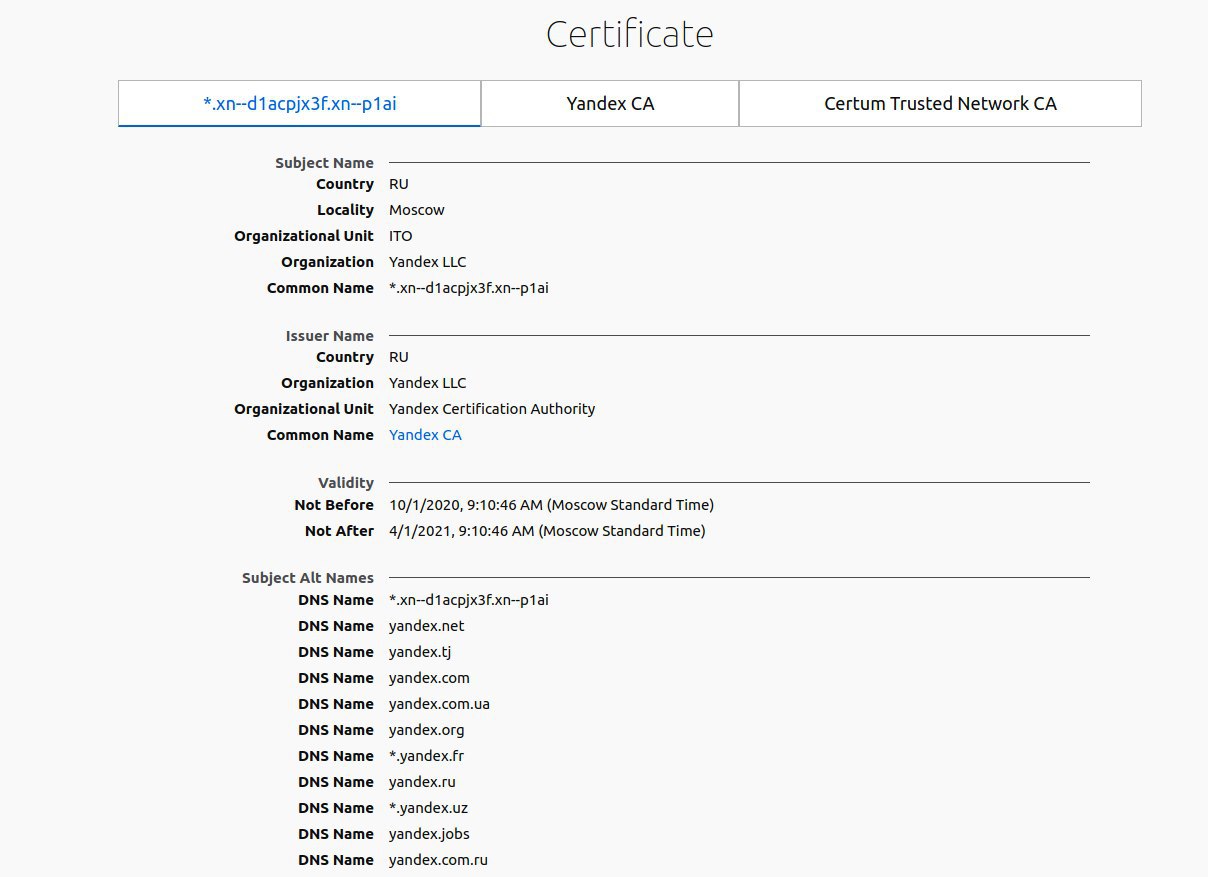The width and height of the screenshot is (1208, 877).
Task: Select the DNS name yandex.tj
Action: click(x=420, y=652)
